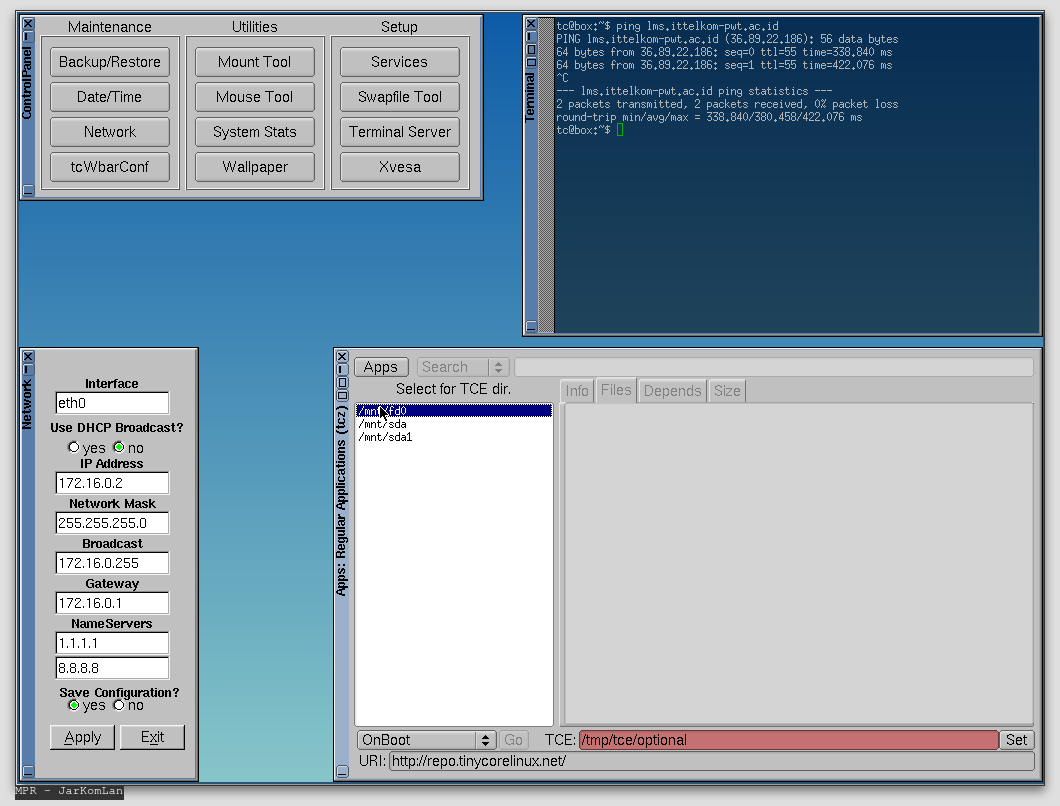Open the Date/Time settings tool

pos(109,96)
